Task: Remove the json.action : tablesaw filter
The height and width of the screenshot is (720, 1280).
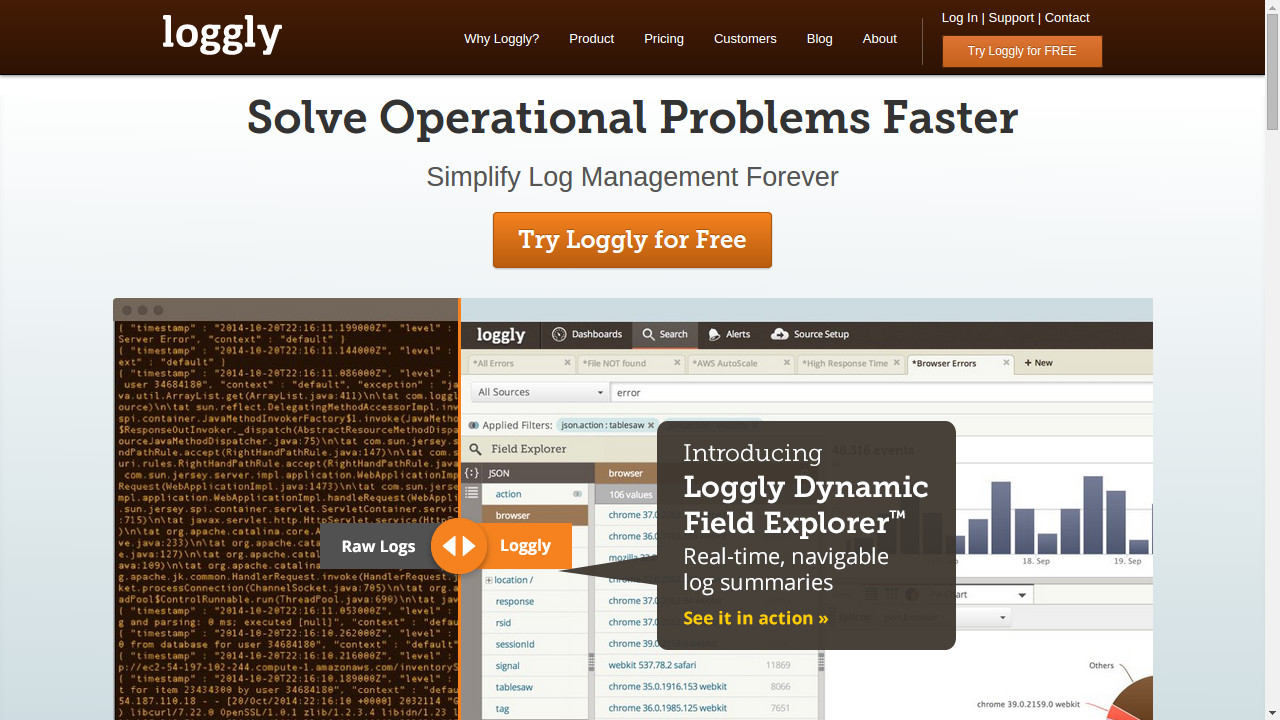Action: point(651,425)
